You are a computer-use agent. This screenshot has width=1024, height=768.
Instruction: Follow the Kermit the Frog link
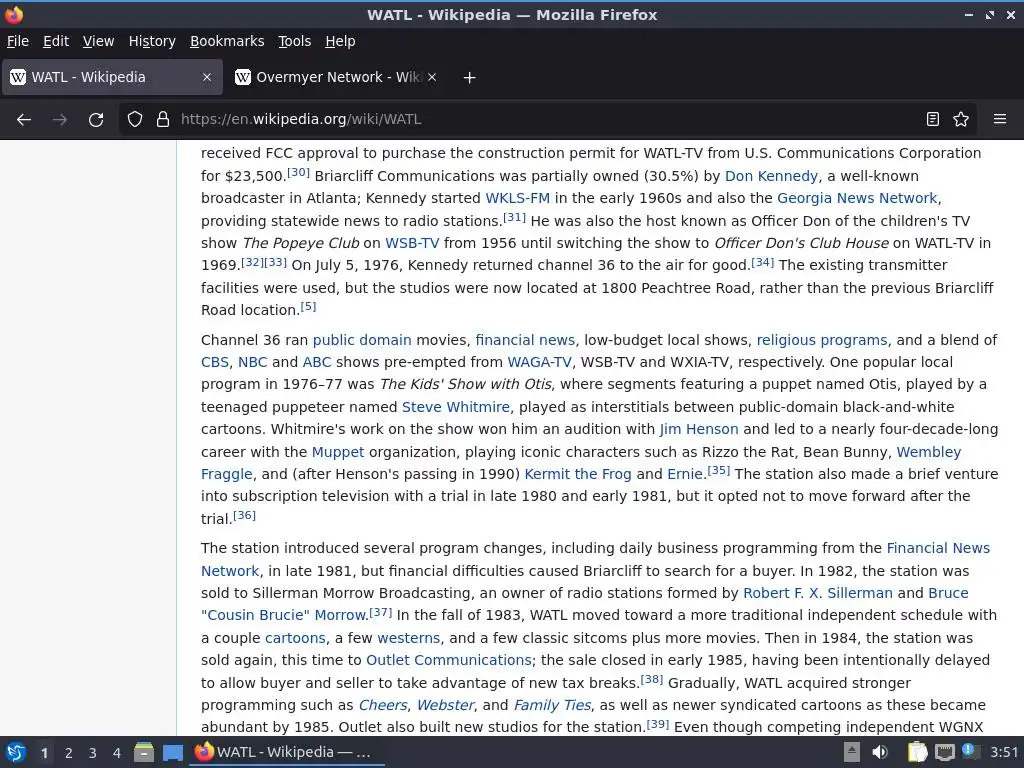pos(578,474)
